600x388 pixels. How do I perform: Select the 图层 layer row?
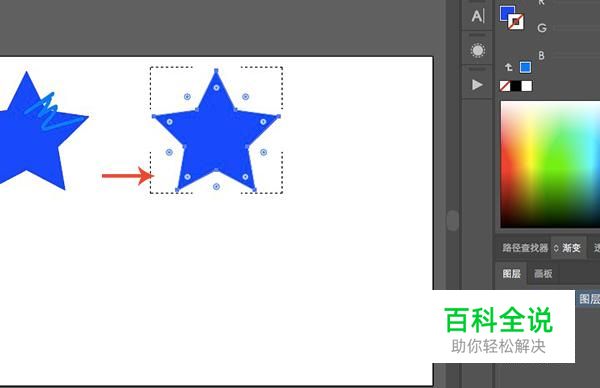click(x=588, y=299)
